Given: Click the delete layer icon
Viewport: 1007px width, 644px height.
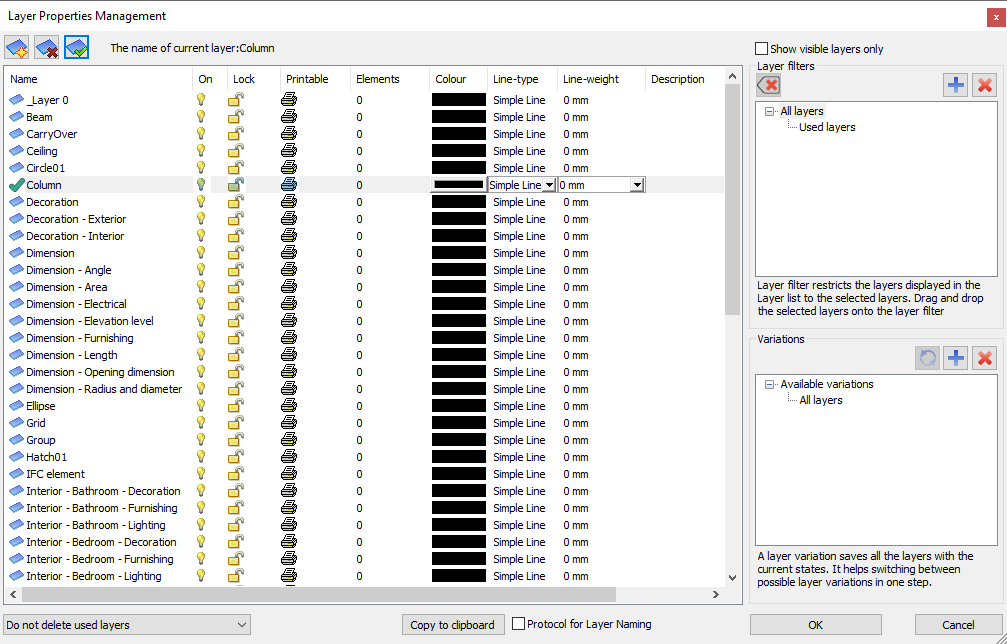Looking at the screenshot, I should [47, 48].
